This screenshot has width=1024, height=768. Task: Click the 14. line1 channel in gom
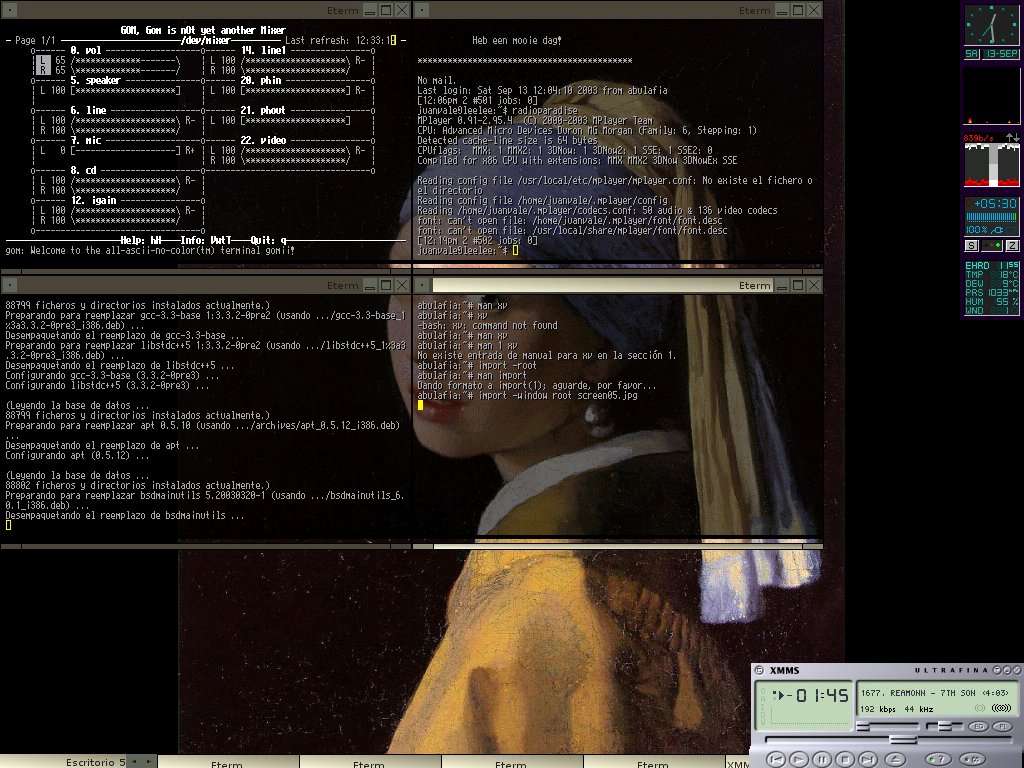click(264, 50)
